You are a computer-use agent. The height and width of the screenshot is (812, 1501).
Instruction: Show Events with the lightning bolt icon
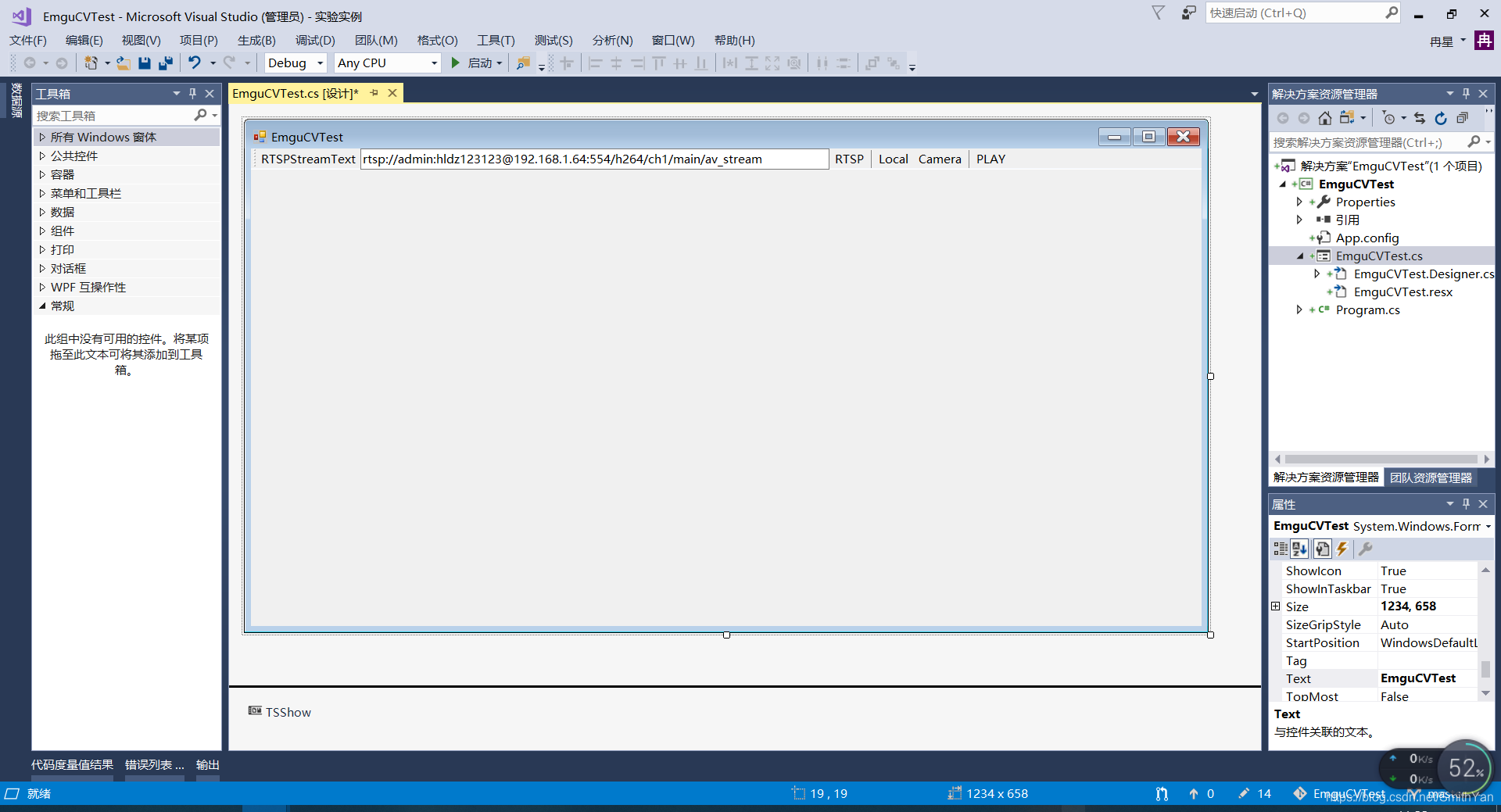(x=1342, y=549)
